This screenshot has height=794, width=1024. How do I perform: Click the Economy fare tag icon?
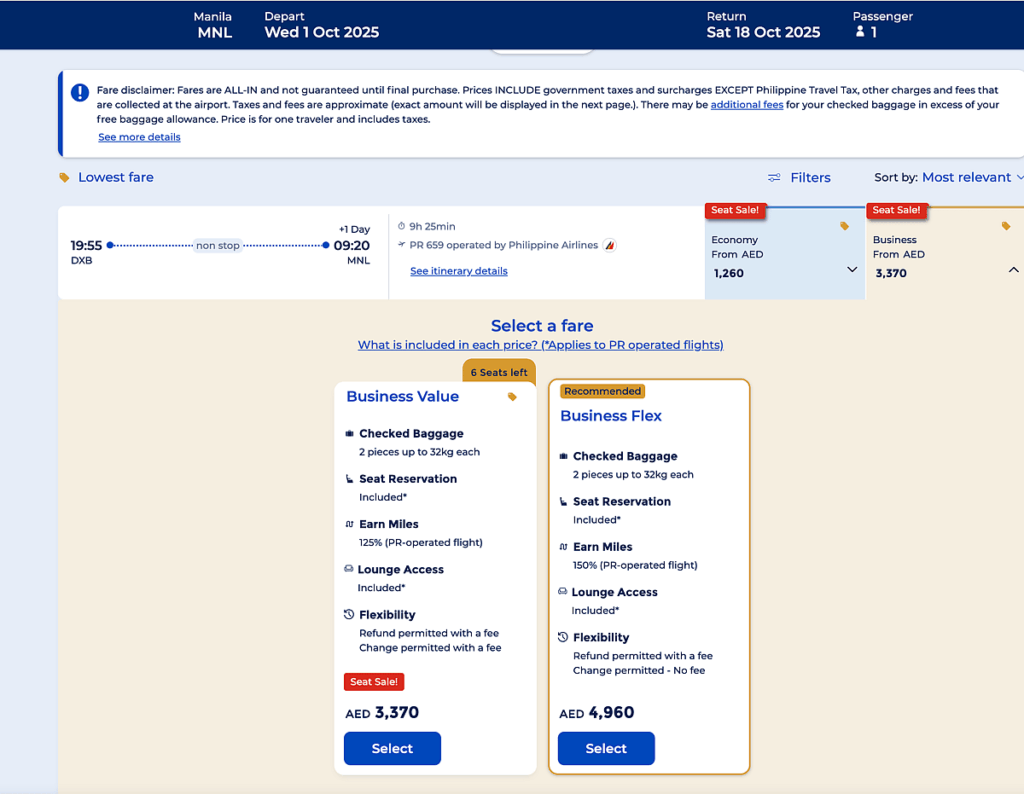click(844, 226)
